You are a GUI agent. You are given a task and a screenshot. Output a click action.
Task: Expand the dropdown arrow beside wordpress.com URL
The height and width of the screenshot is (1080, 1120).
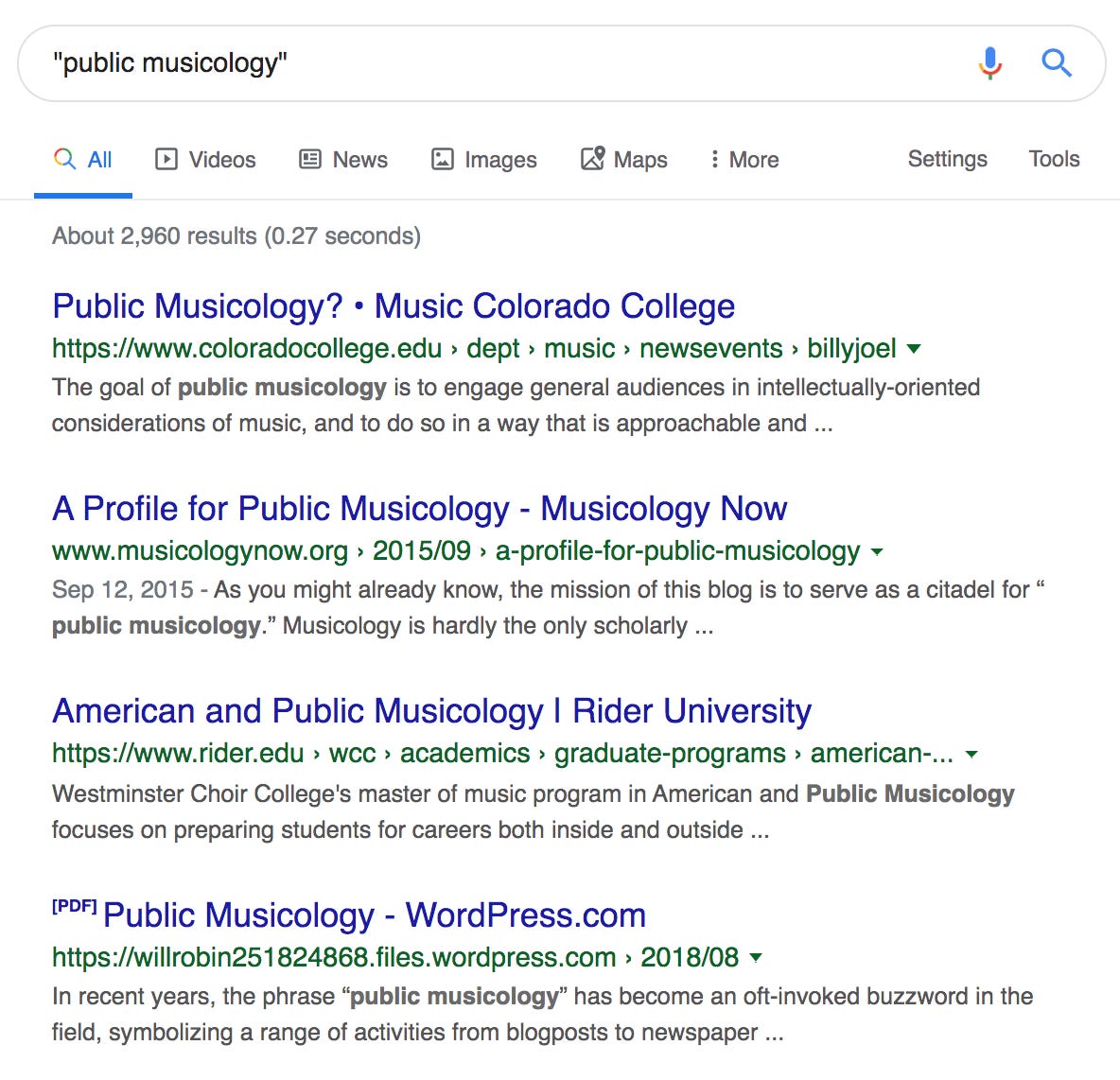[x=755, y=957]
